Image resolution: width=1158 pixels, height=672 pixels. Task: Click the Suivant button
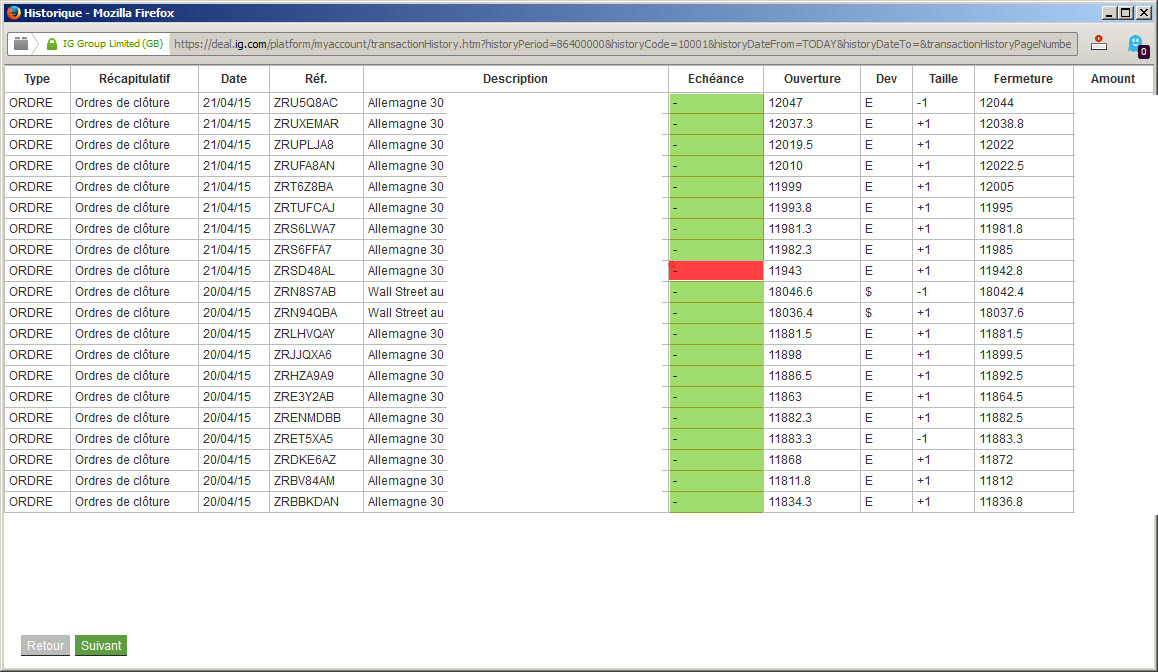[x=100, y=645]
